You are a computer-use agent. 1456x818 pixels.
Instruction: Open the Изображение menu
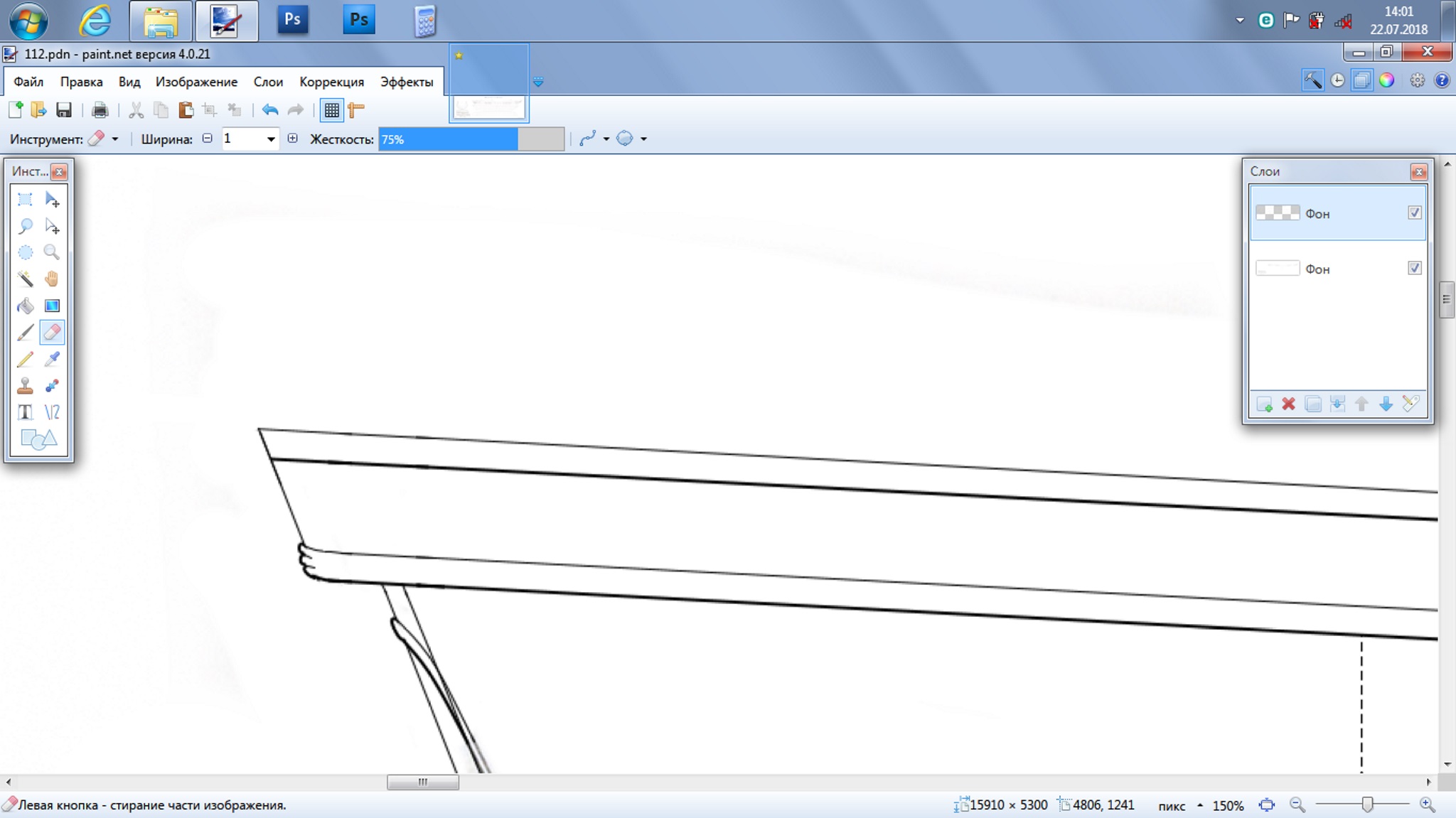[197, 82]
